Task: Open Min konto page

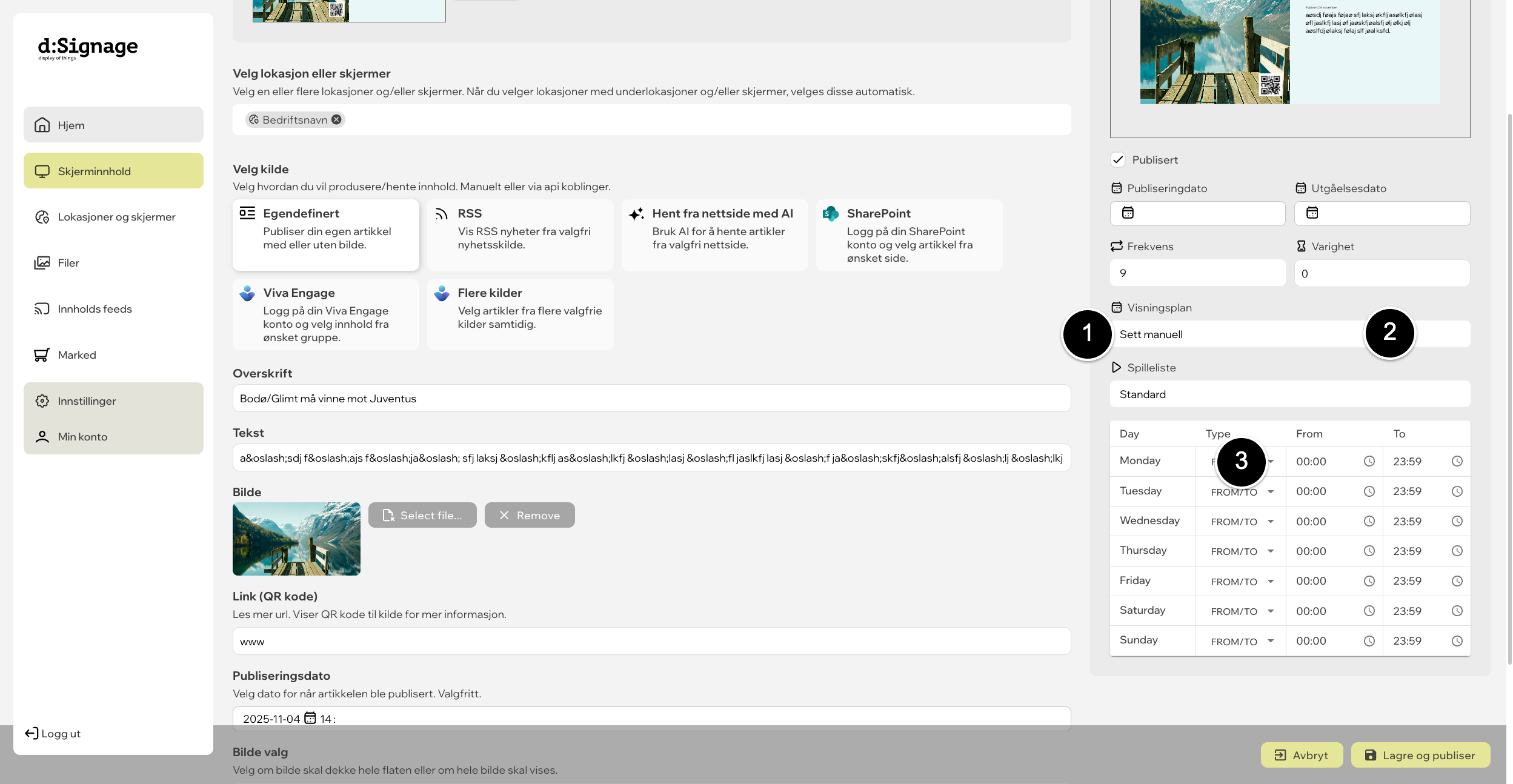Action: pyautogui.click(x=113, y=436)
